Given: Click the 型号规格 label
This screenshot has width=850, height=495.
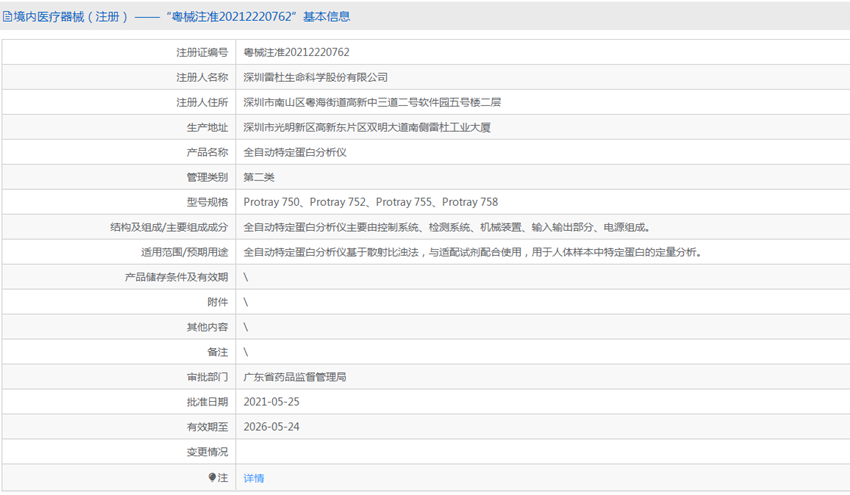Looking at the screenshot, I should point(207,202).
